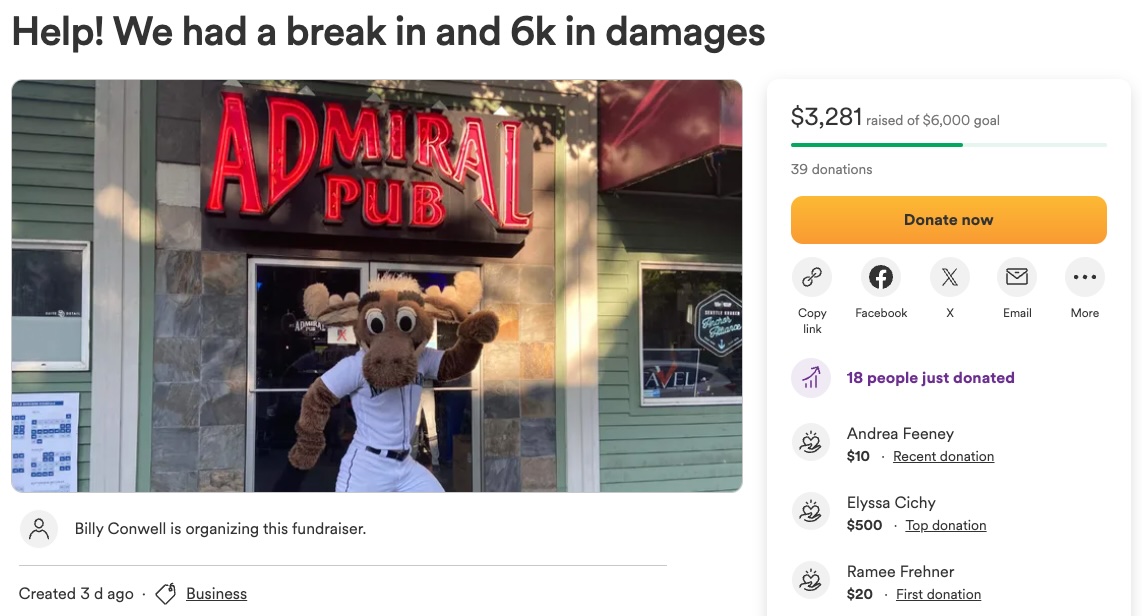Open the Email share envelope icon
The image size is (1142, 616).
coord(1017,277)
